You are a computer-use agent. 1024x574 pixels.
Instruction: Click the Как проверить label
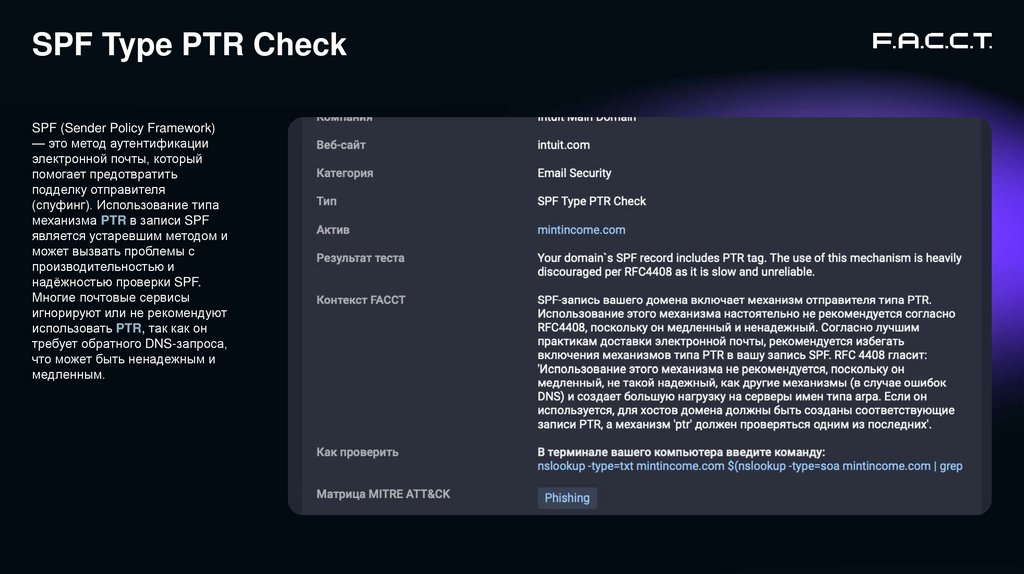pyautogui.click(x=357, y=452)
